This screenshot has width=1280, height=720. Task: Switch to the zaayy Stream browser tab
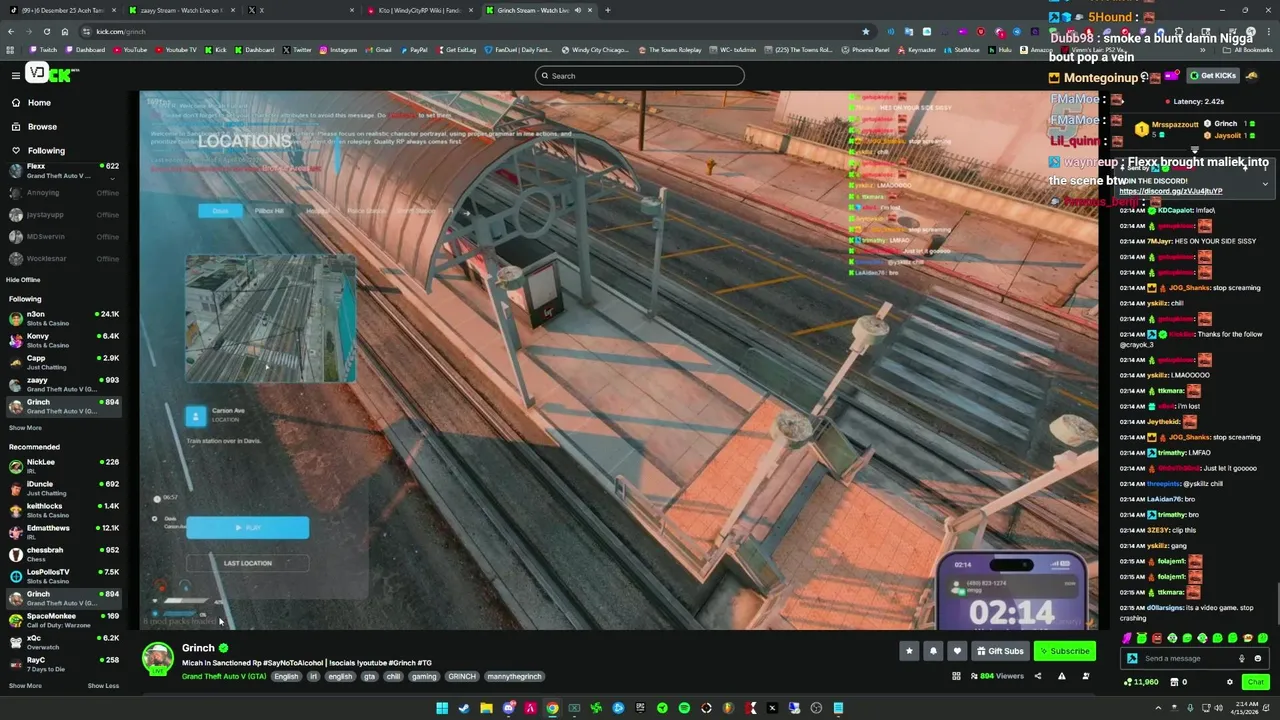(x=180, y=10)
